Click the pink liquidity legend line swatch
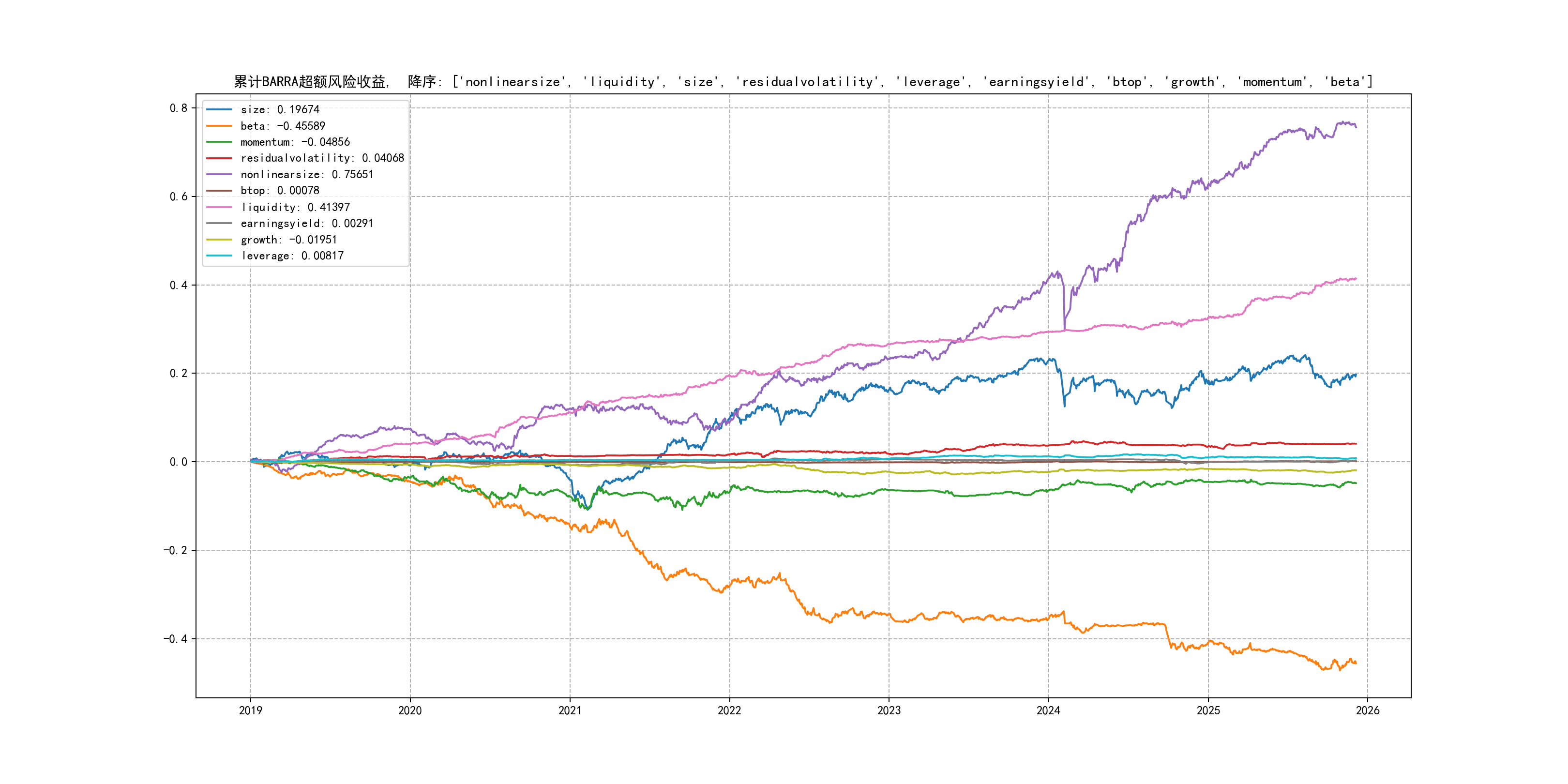The width and height of the screenshot is (1568, 784). pyautogui.click(x=219, y=207)
